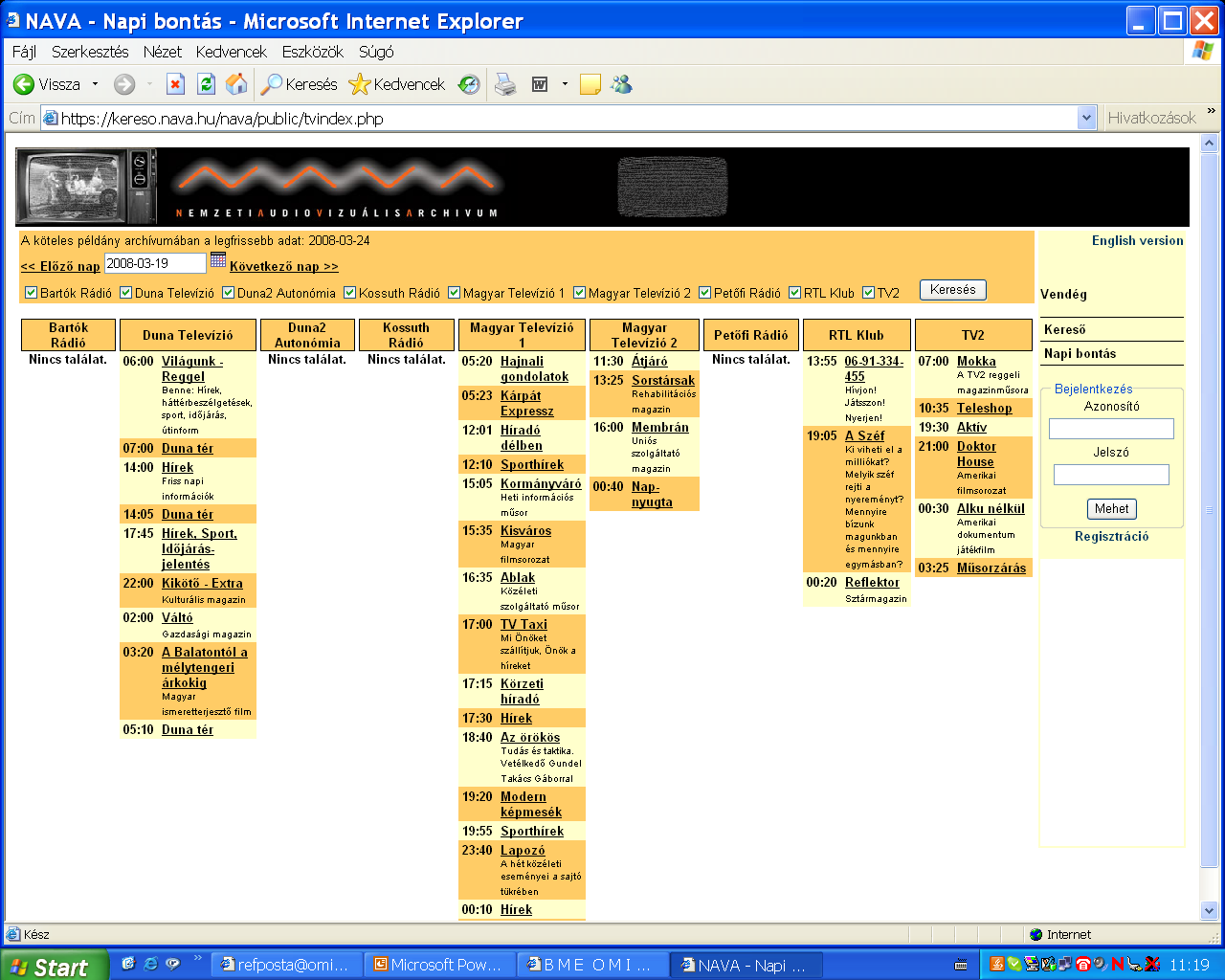
Task: Open the Kikötő - Extra program link
Action: [x=202, y=583]
